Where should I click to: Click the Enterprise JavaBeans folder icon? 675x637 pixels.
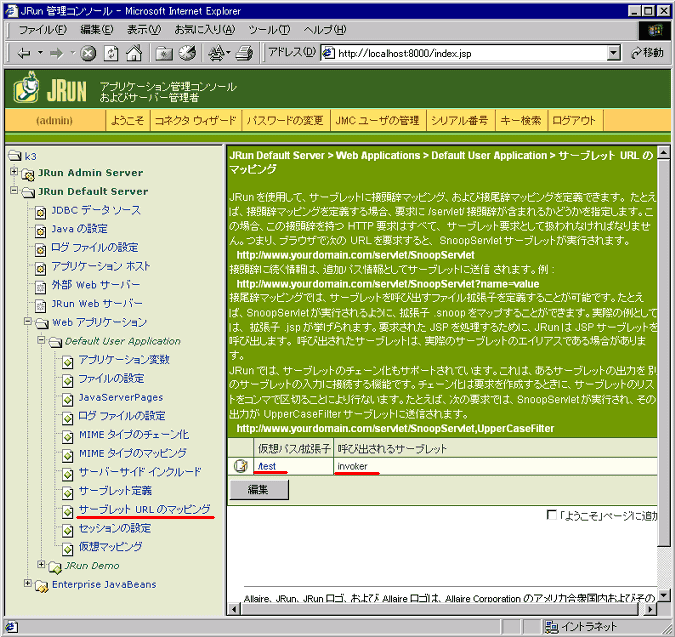[x=41, y=586]
